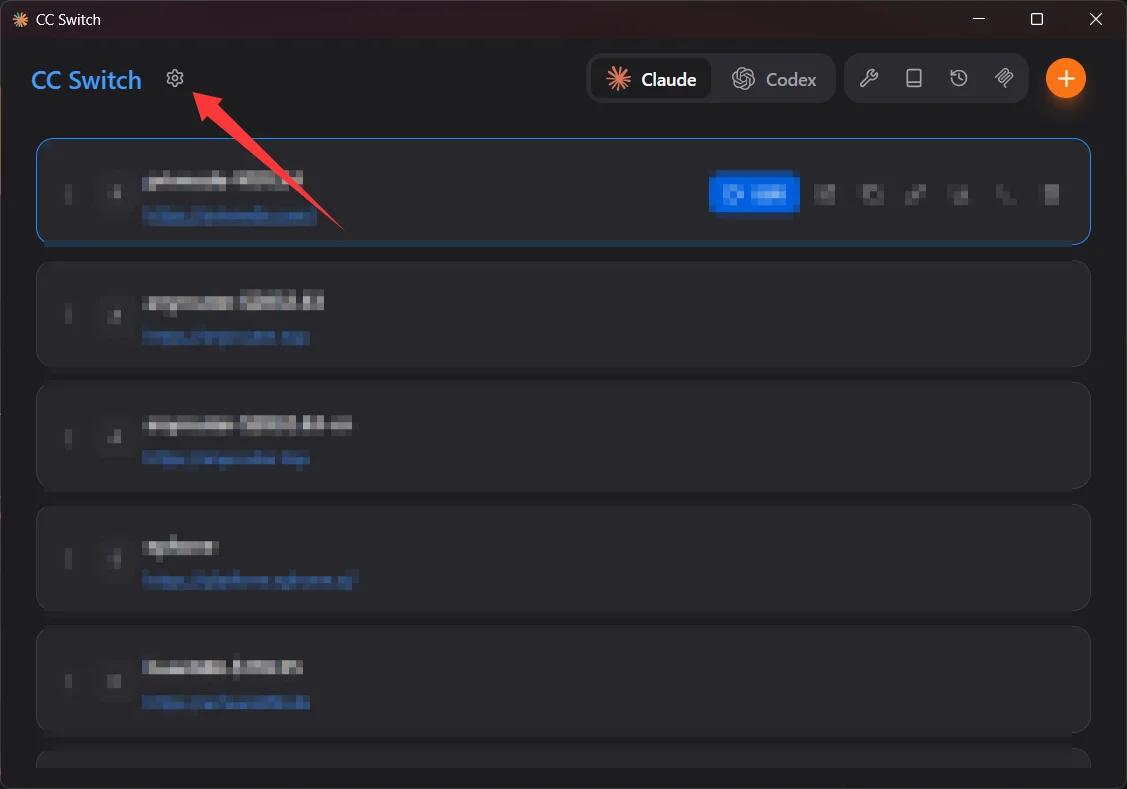The width and height of the screenshot is (1127, 789).
Task: Minimize the CC Switch window
Action: coord(979,19)
